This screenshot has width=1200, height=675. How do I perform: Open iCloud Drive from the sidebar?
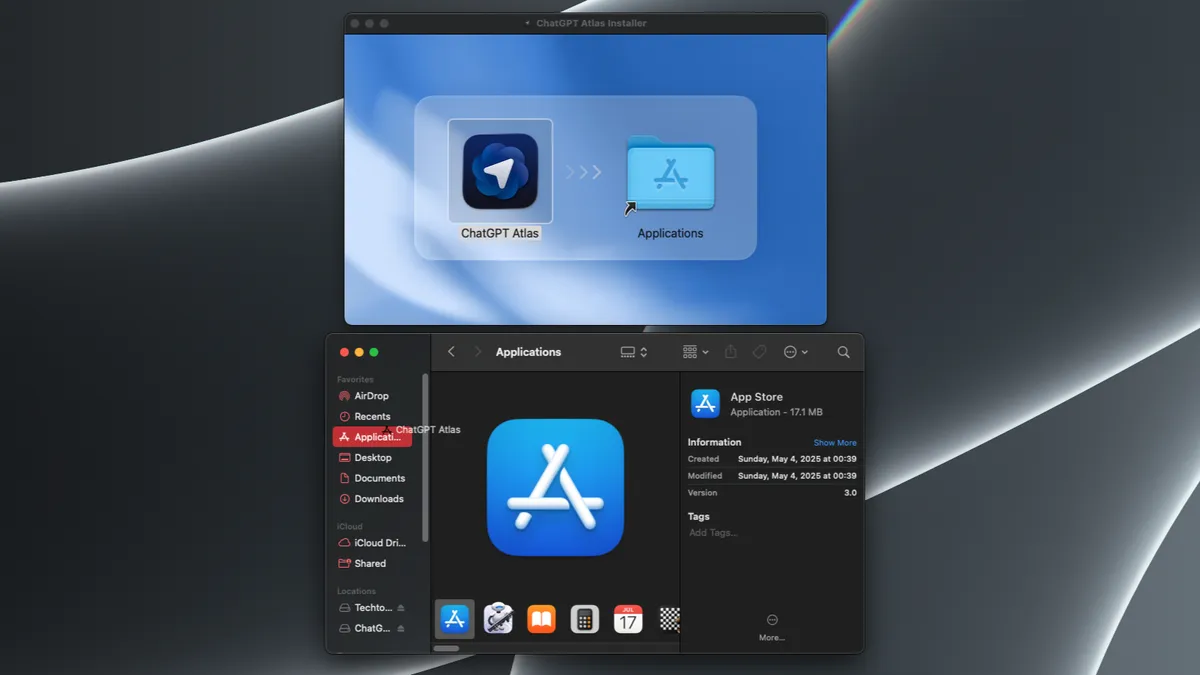(378, 542)
